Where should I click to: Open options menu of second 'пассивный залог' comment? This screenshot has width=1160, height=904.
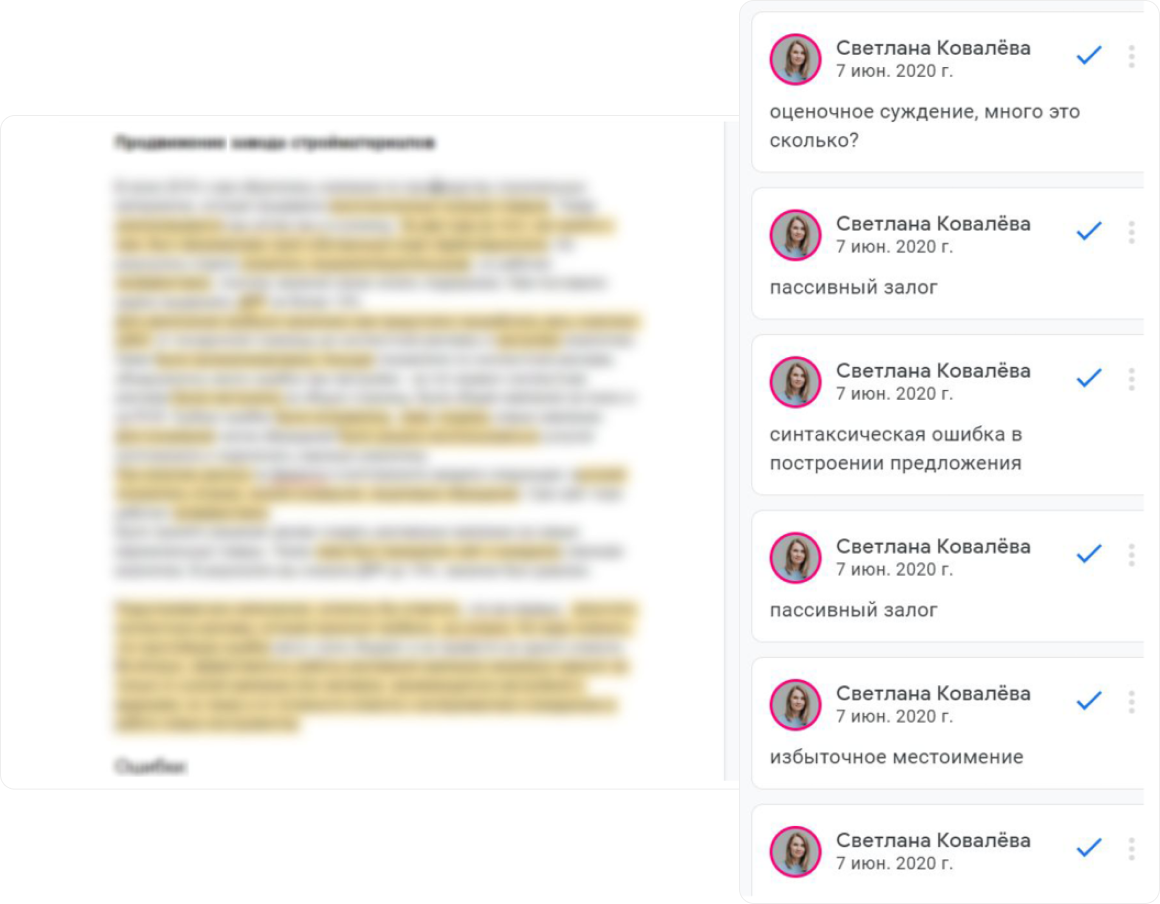1131,555
